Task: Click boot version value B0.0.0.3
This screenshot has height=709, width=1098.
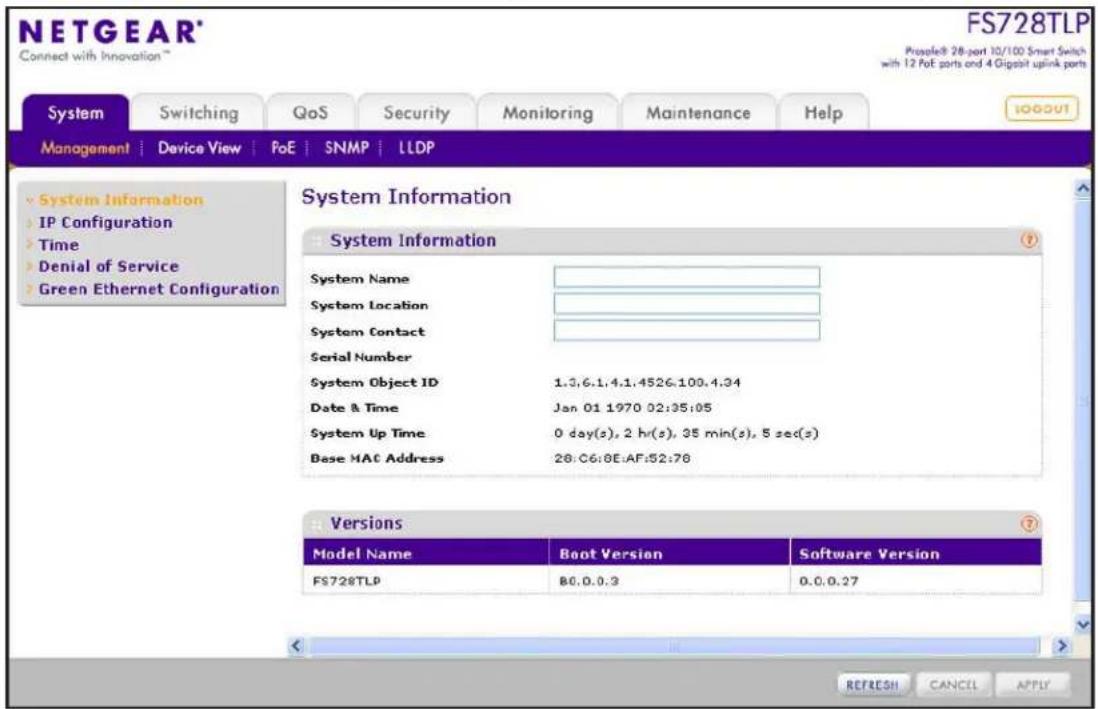Action: [589, 581]
